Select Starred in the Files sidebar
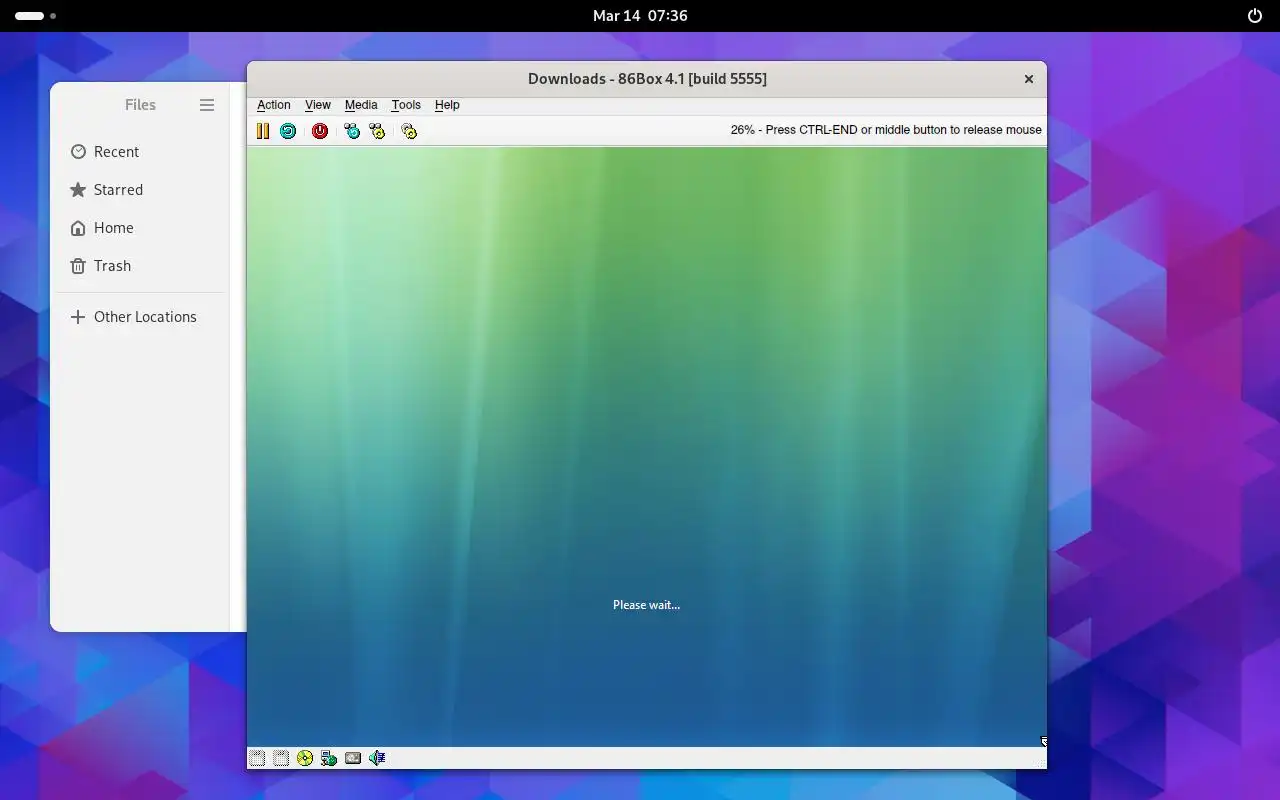 [141, 190]
